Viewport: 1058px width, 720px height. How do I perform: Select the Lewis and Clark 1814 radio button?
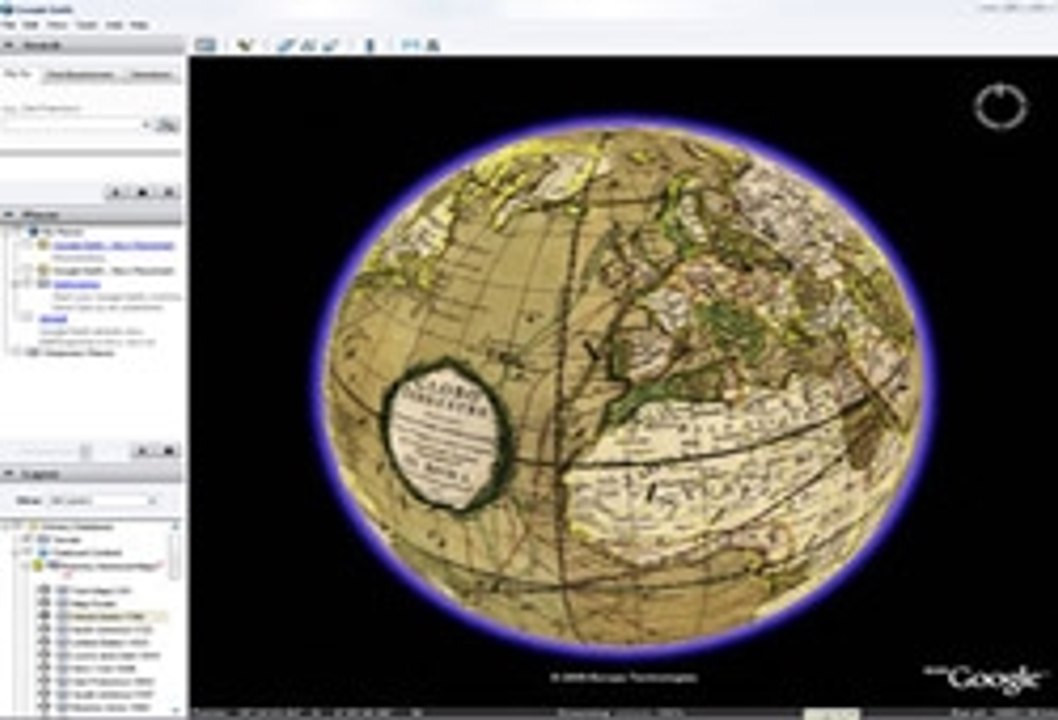pyautogui.click(x=45, y=655)
